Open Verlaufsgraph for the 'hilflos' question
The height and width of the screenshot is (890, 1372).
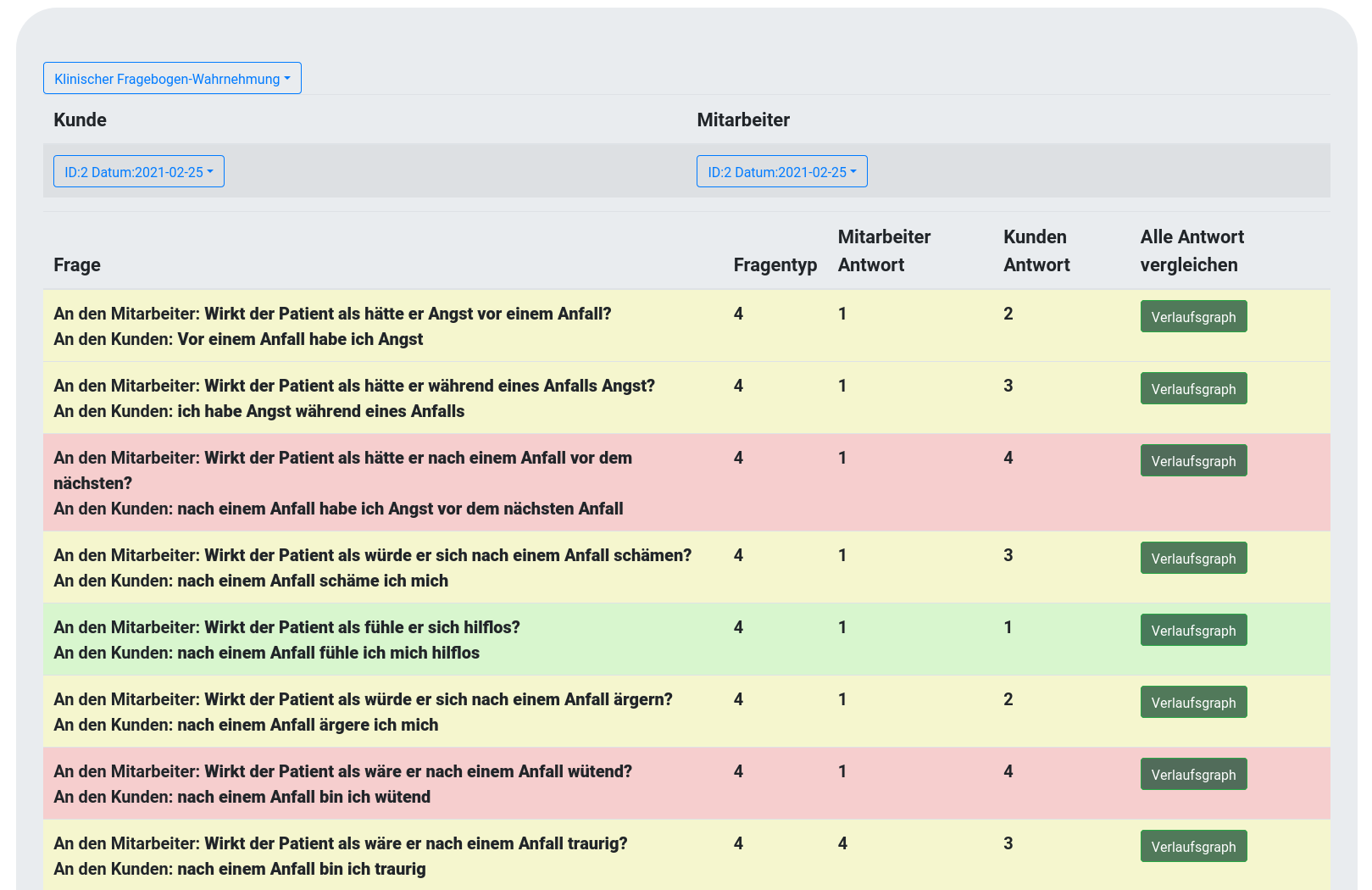tap(1192, 631)
